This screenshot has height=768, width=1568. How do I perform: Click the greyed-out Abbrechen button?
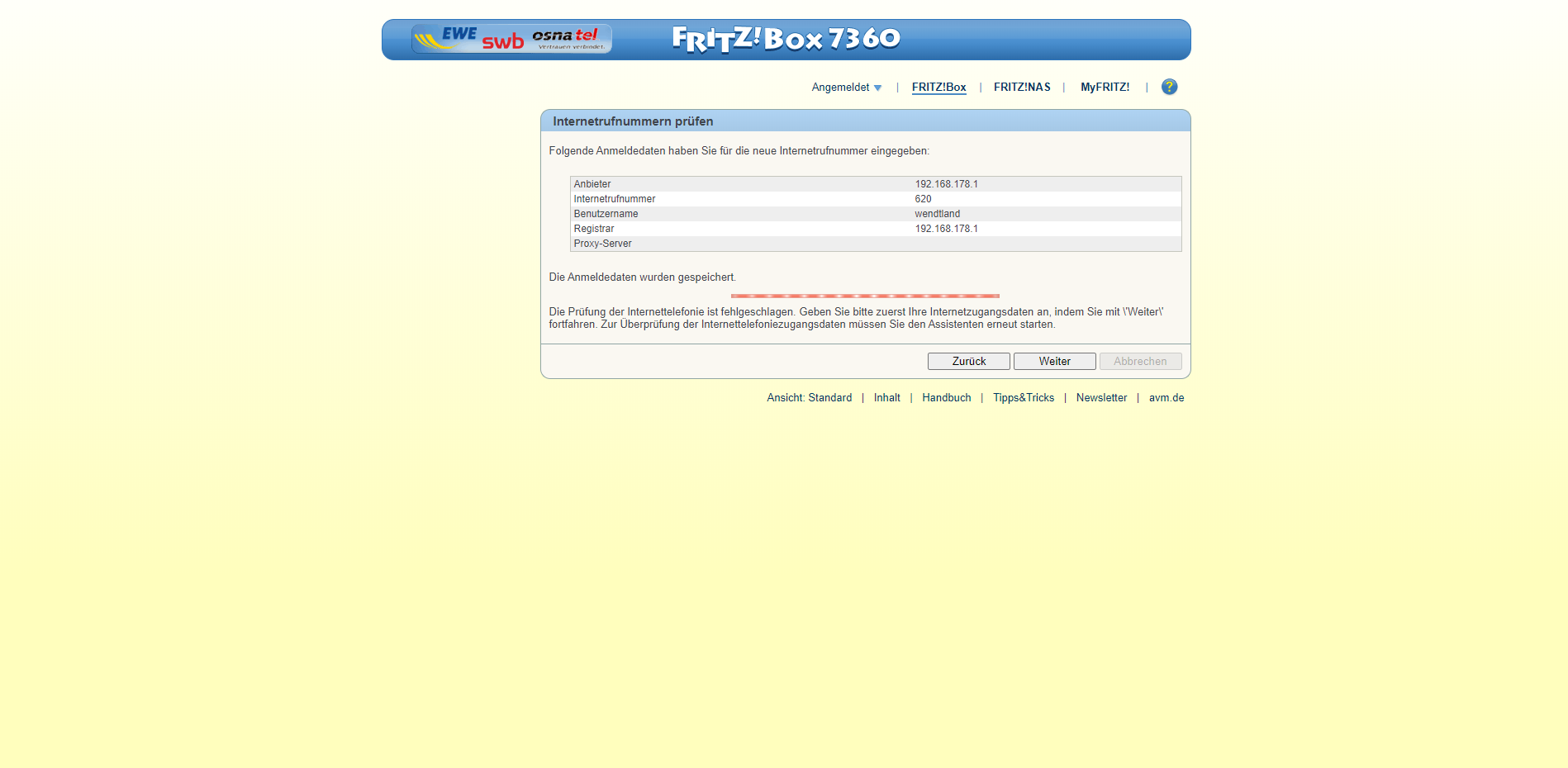[1141, 362]
